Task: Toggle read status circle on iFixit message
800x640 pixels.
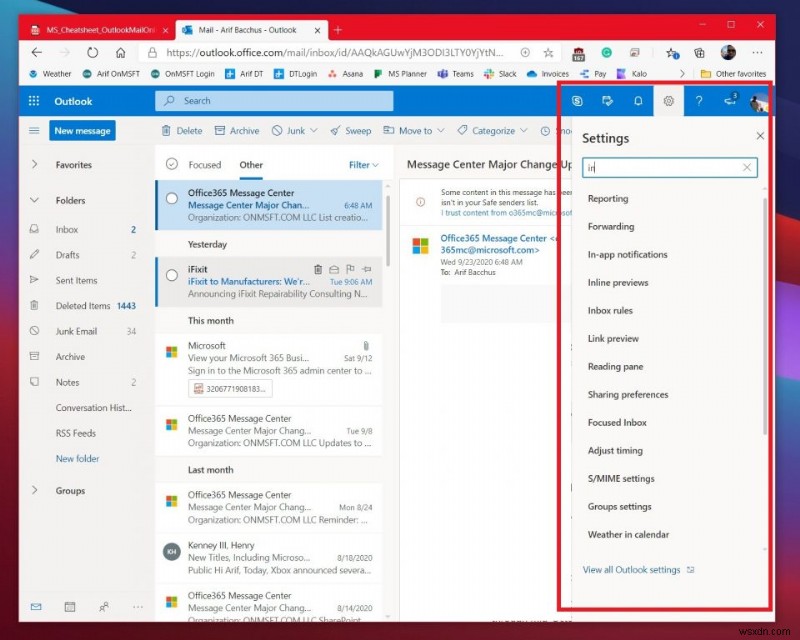Action: pos(171,275)
